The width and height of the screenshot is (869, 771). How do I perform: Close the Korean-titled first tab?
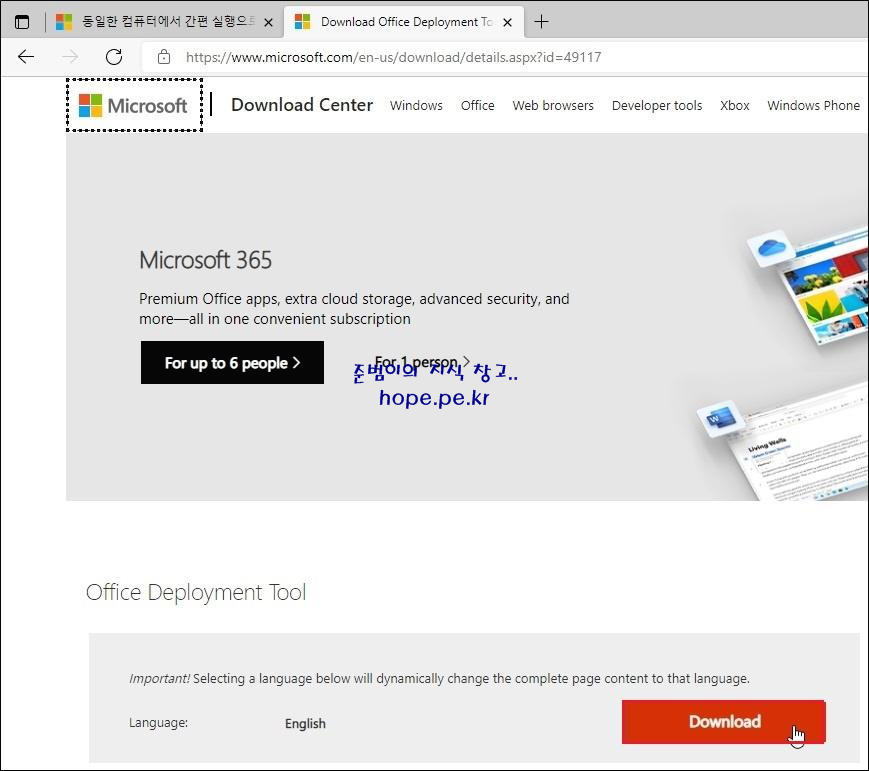(x=268, y=23)
